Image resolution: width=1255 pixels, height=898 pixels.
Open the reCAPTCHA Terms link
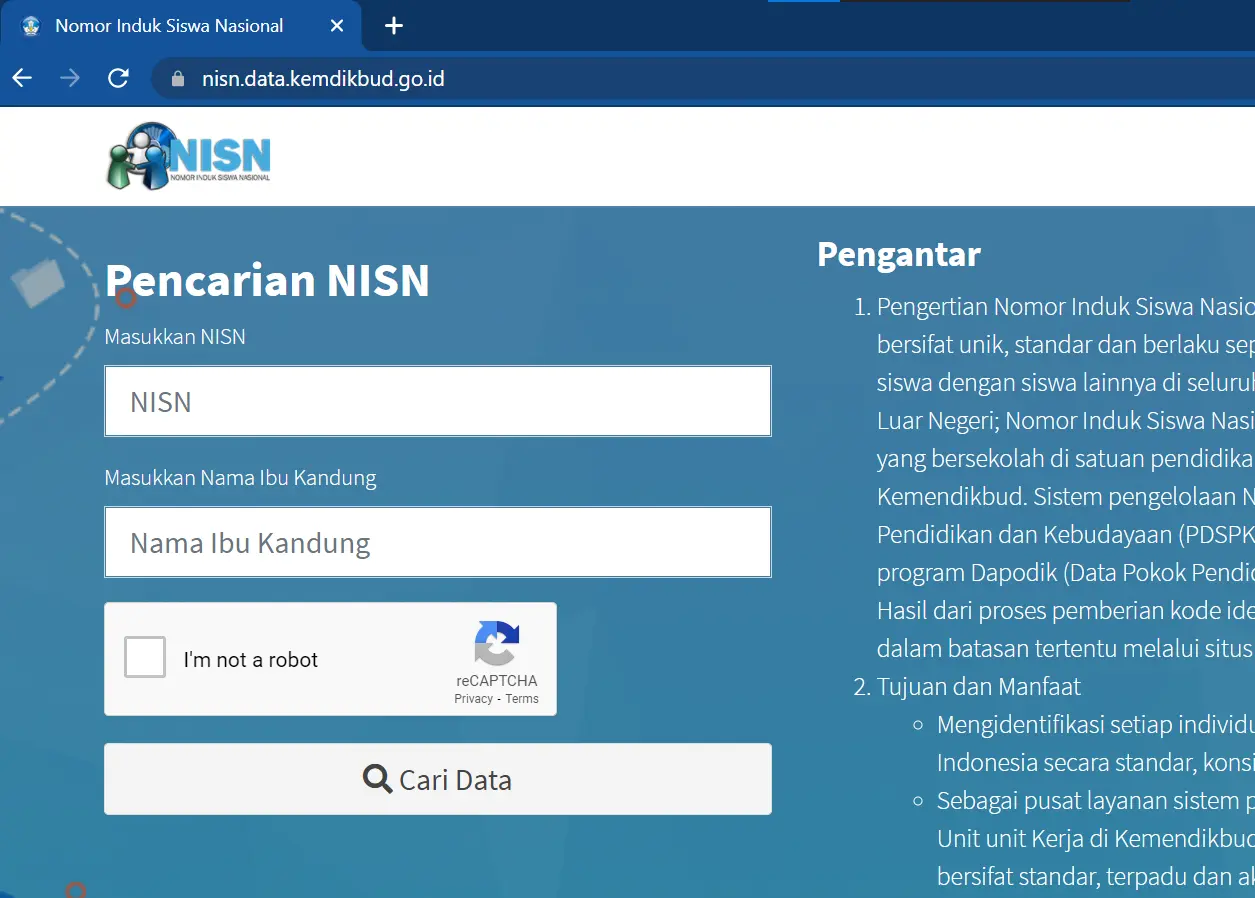[522, 699]
